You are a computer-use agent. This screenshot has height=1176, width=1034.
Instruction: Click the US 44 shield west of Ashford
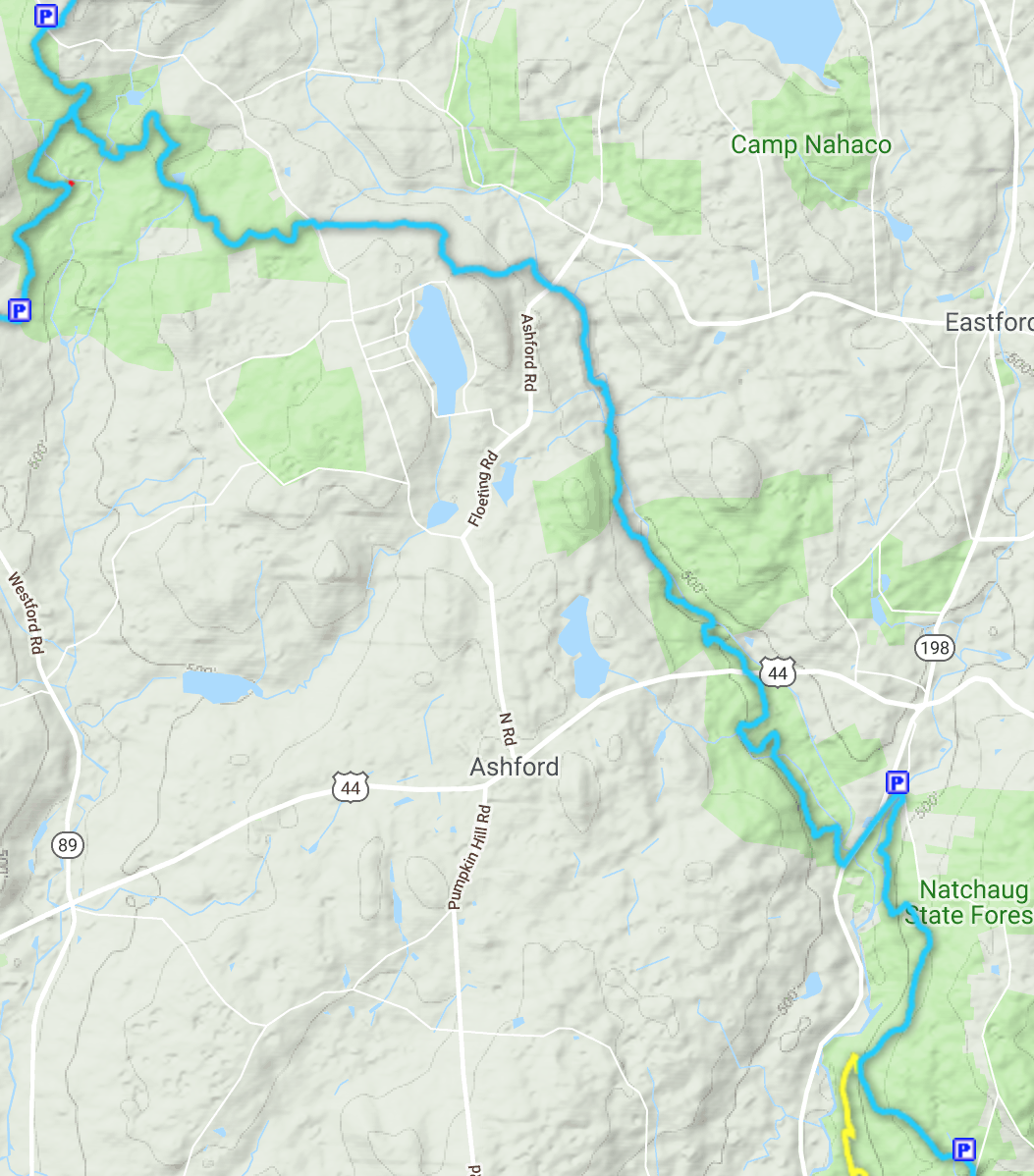click(x=351, y=787)
